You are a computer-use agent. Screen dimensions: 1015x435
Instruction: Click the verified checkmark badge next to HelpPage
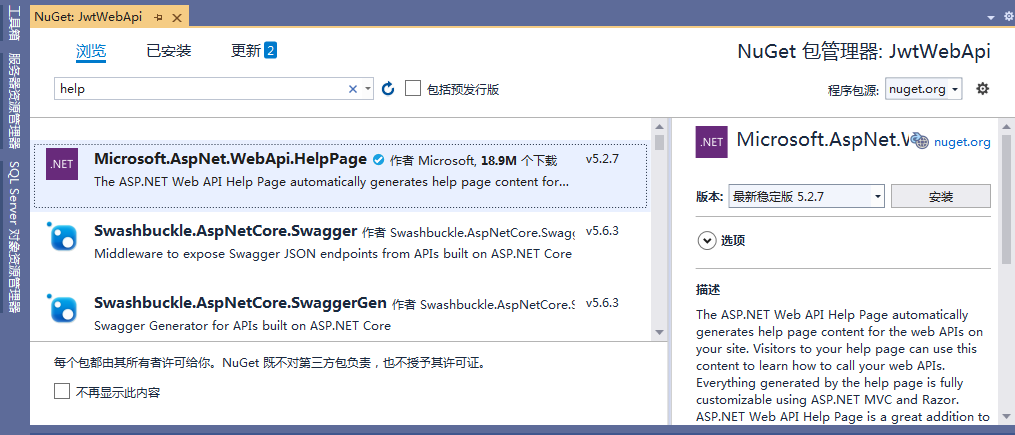coord(379,159)
